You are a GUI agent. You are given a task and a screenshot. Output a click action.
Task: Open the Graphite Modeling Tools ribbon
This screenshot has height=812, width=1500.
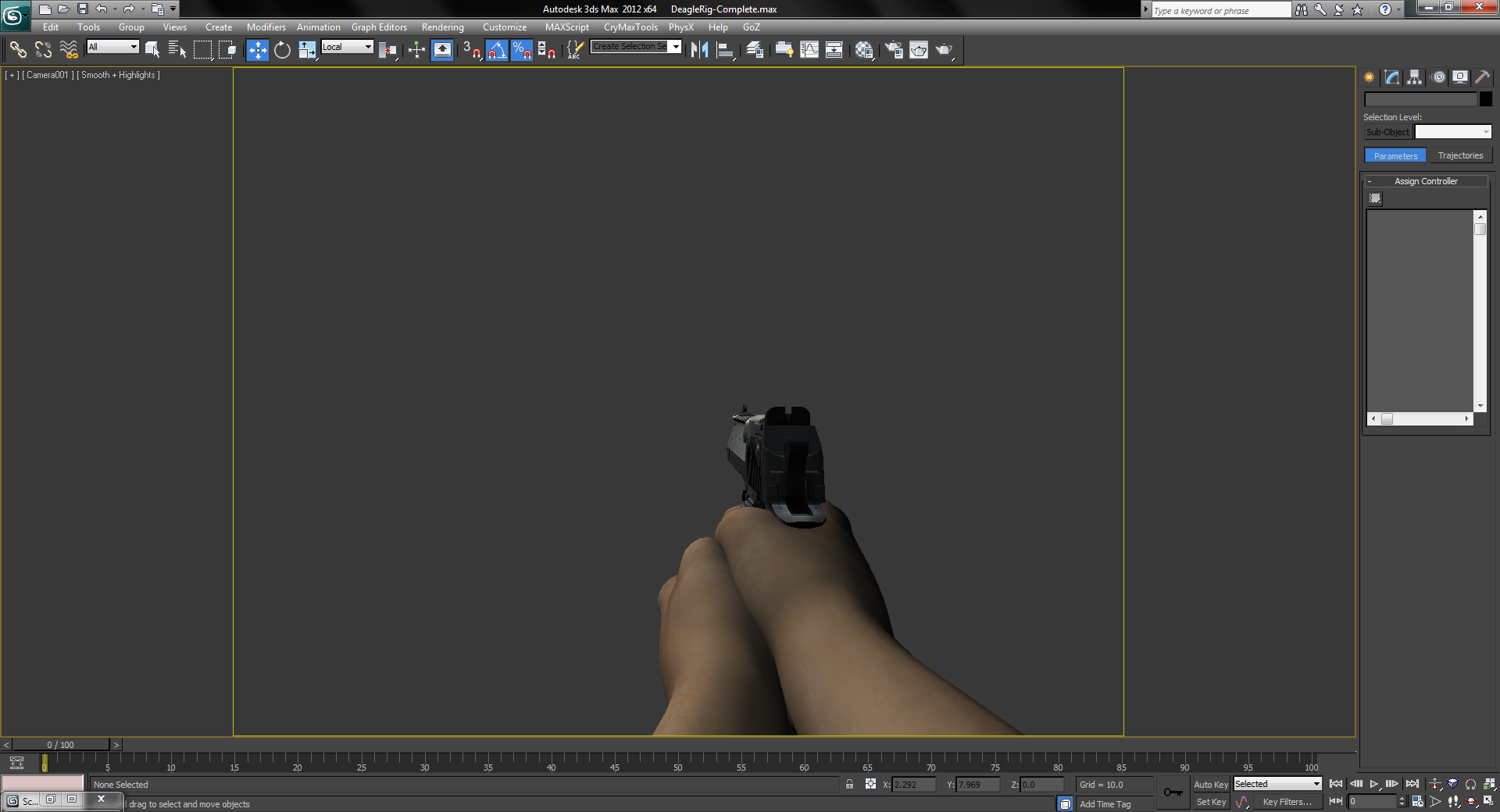(x=784, y=50)
